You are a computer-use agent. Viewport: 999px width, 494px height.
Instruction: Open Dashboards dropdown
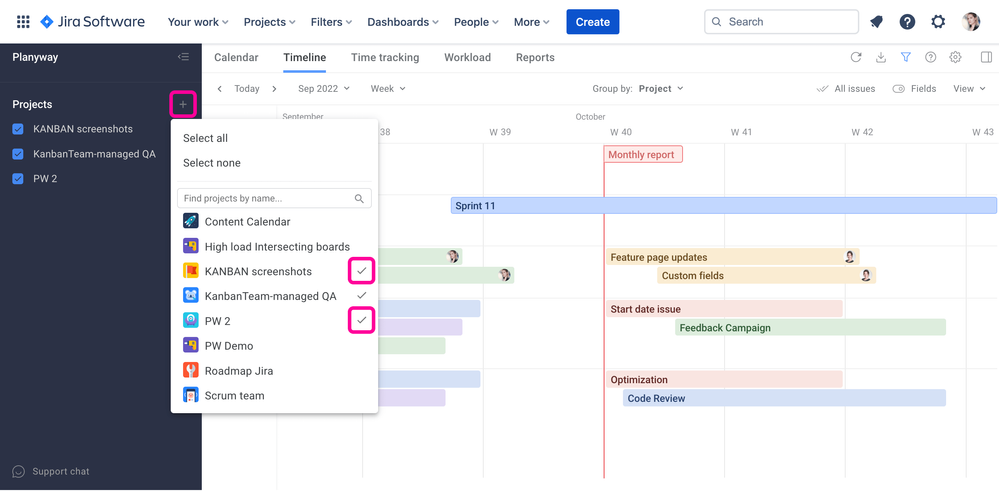[x=403, y=22]
